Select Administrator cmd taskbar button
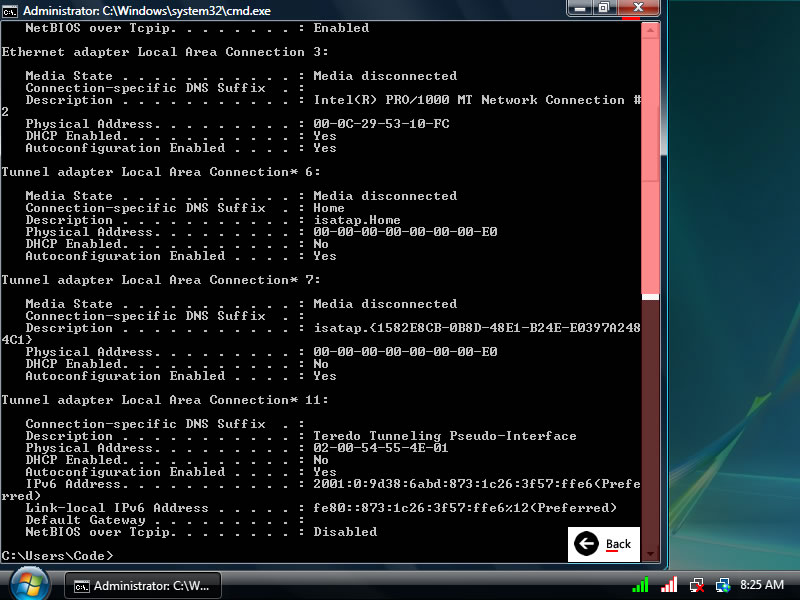Screen dimensions: 800x600 143,586
